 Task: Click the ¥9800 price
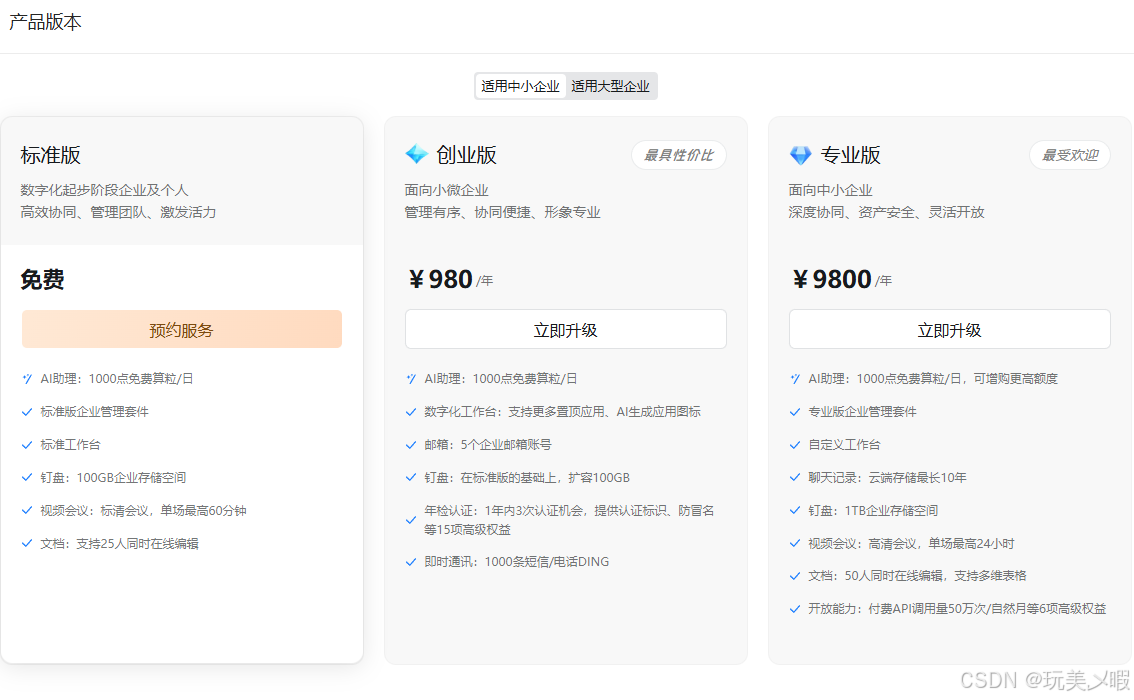[832, 279]
